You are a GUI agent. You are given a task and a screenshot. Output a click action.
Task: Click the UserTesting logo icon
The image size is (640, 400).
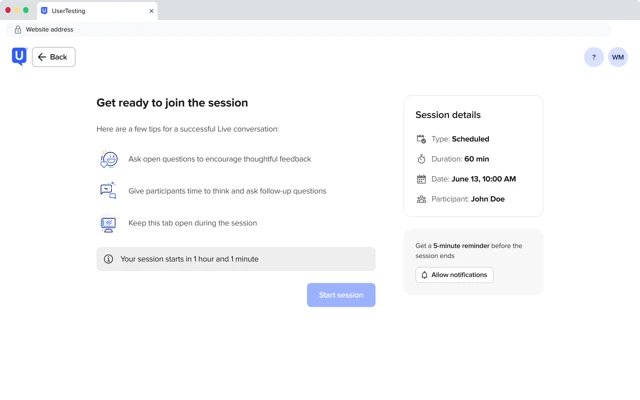pyautogui.click(x=19, y=57)
